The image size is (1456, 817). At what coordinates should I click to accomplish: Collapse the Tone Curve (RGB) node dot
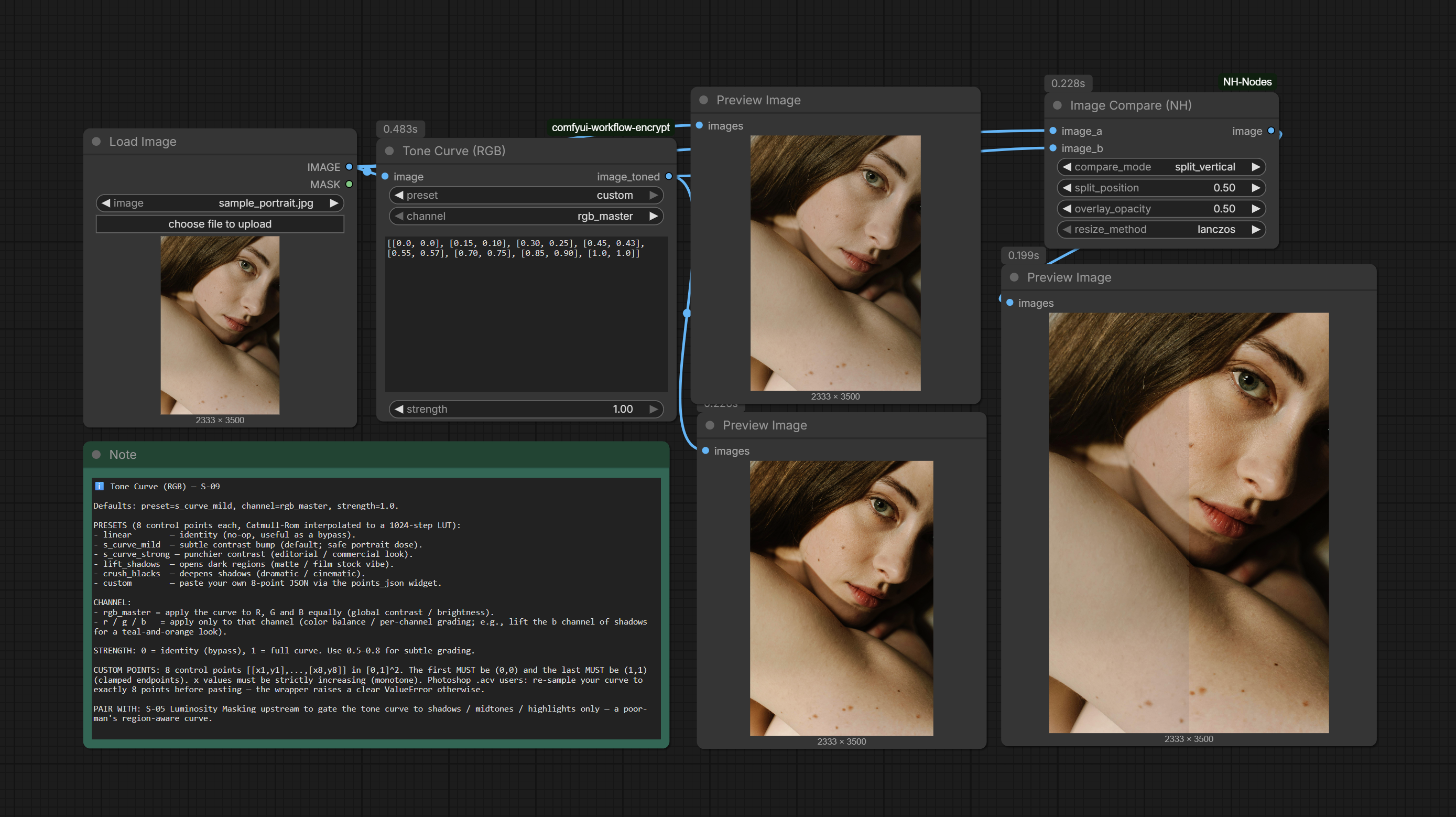pos(389,151)
